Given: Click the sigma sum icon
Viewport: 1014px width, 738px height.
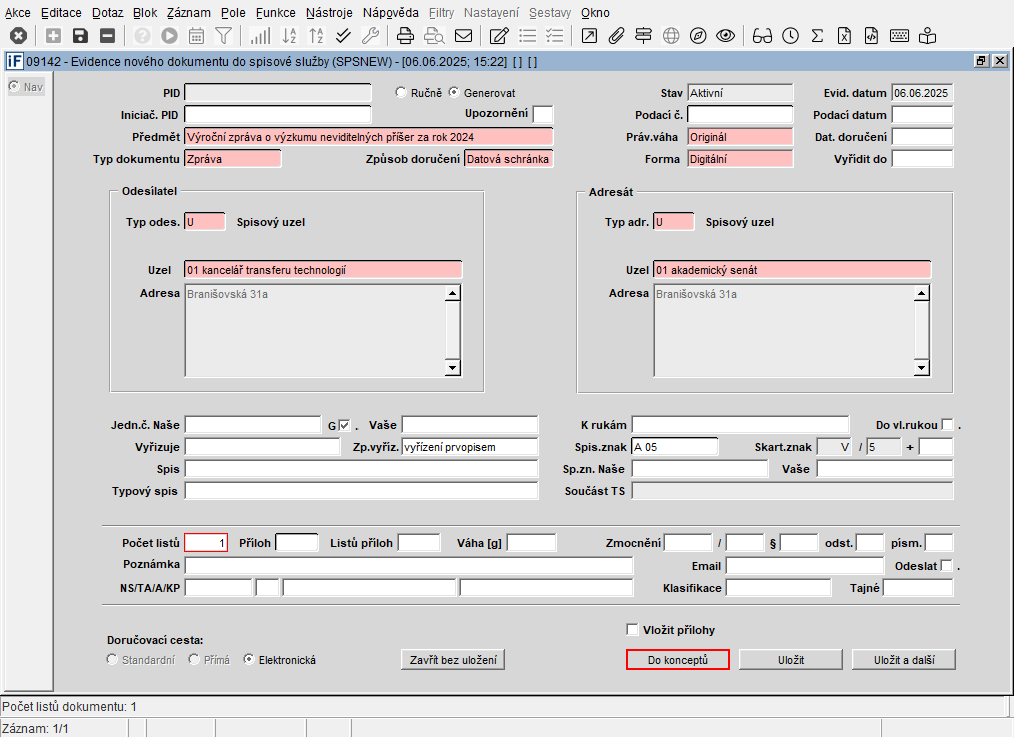Looking at the screenshot, I should click(x=817, y=36).
